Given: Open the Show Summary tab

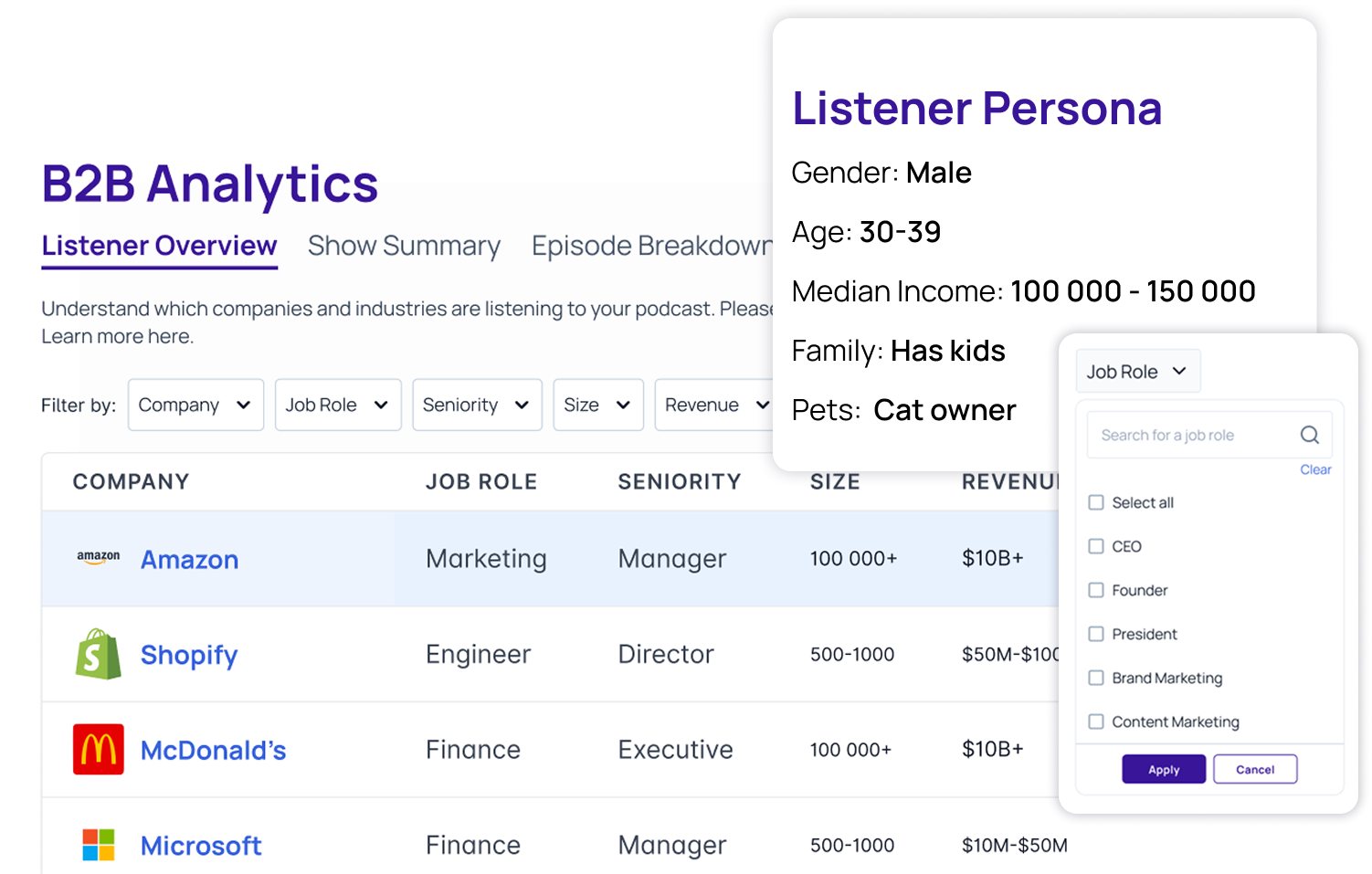Looking at the screenshot, I should [404, 246].
